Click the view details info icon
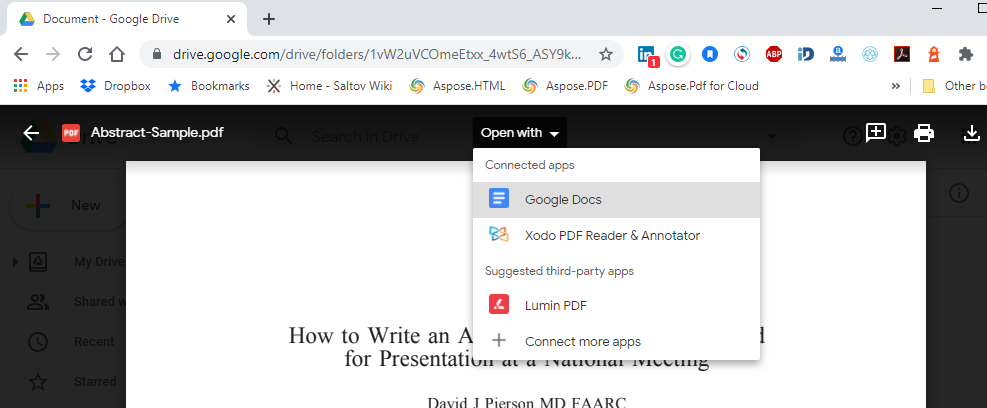Viewport: 987px width, 408px height. (958, 193)
